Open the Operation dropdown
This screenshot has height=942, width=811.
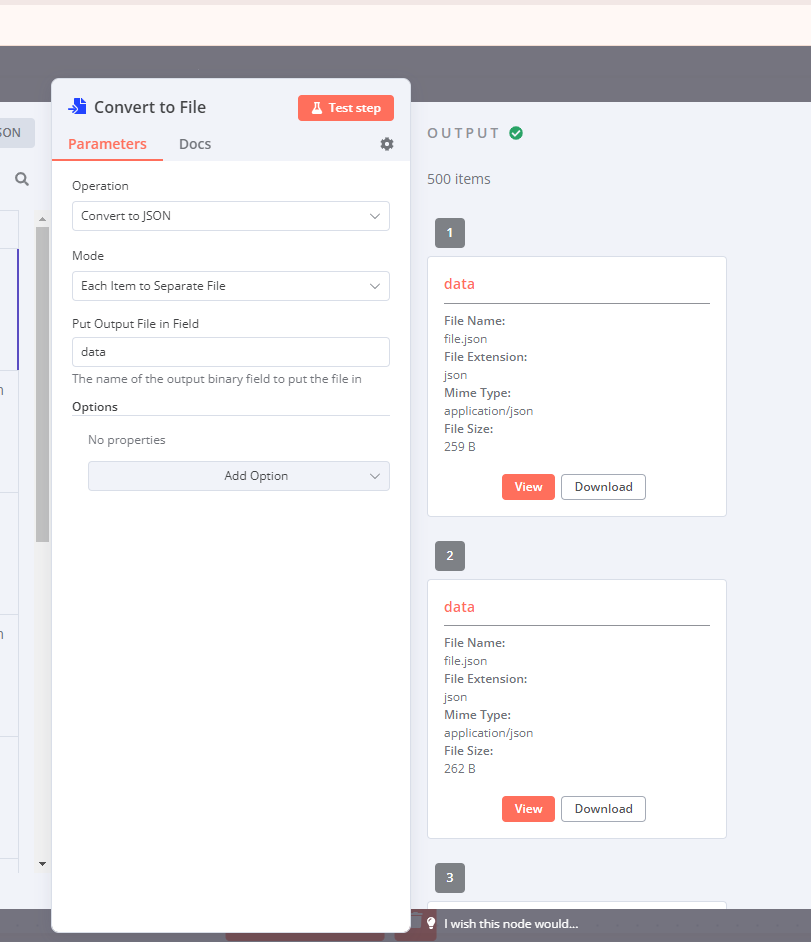click(231, 216)
